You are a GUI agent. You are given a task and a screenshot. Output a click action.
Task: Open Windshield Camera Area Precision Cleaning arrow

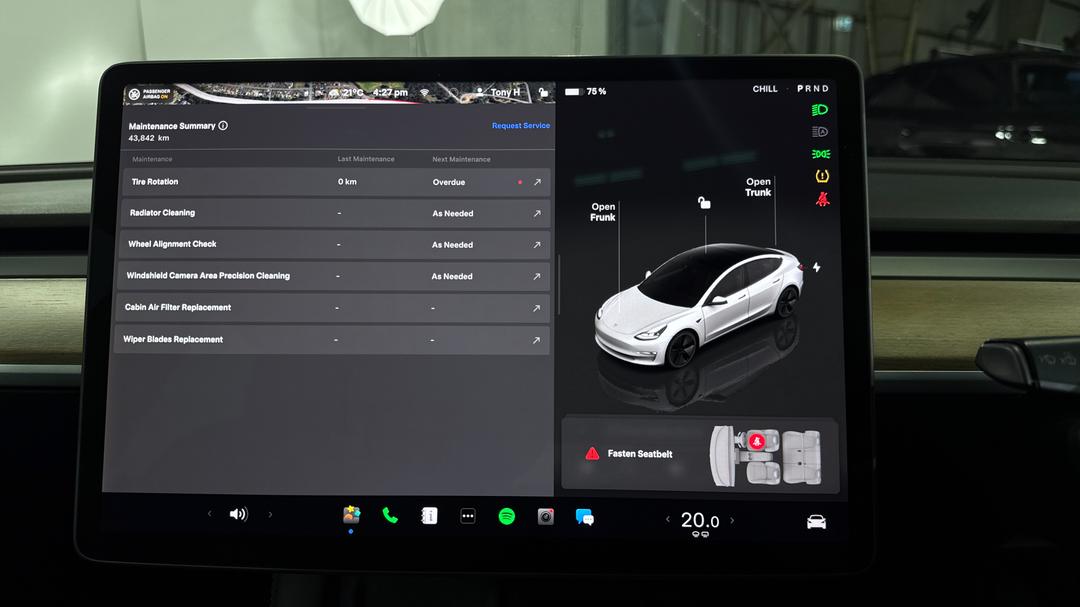coord(537,276)
